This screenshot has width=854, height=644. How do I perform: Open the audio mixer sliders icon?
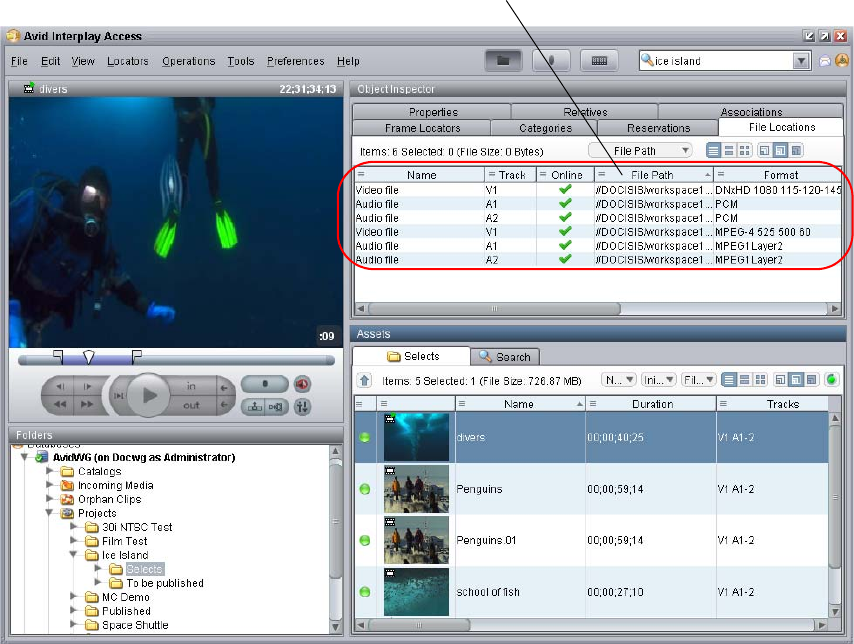pyautogui.click(x=302, y=406)
